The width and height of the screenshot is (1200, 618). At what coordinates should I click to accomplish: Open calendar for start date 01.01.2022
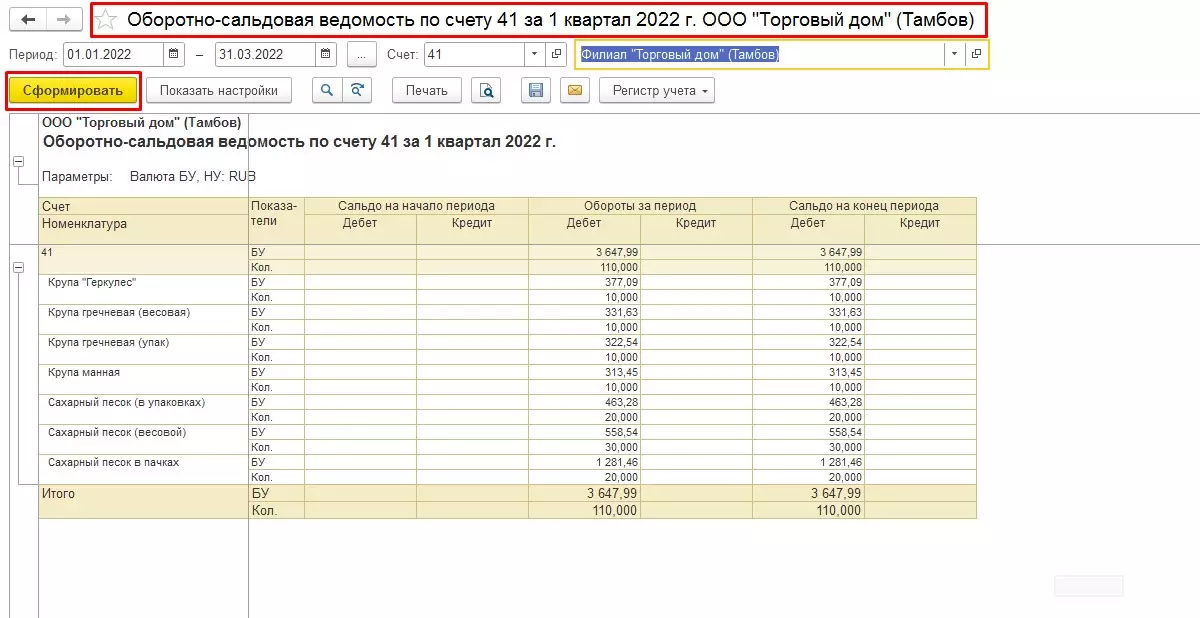[x=175, y=54]
